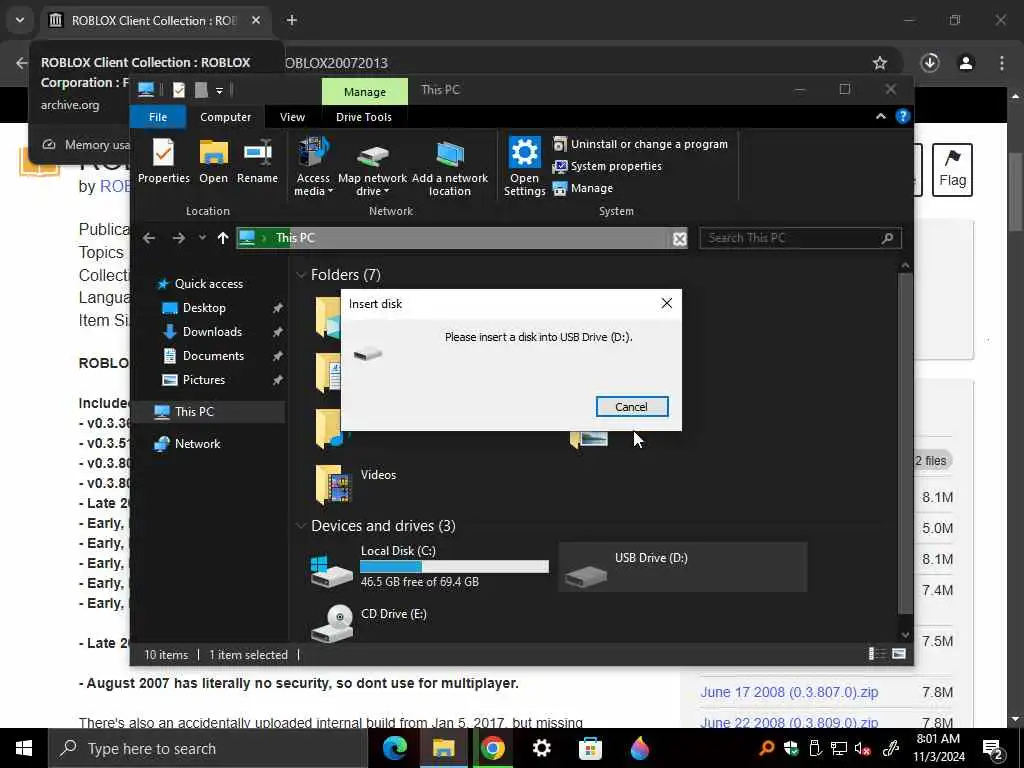
Task: Open the Settings gear on the taskbar
Action: click(541, 748)
